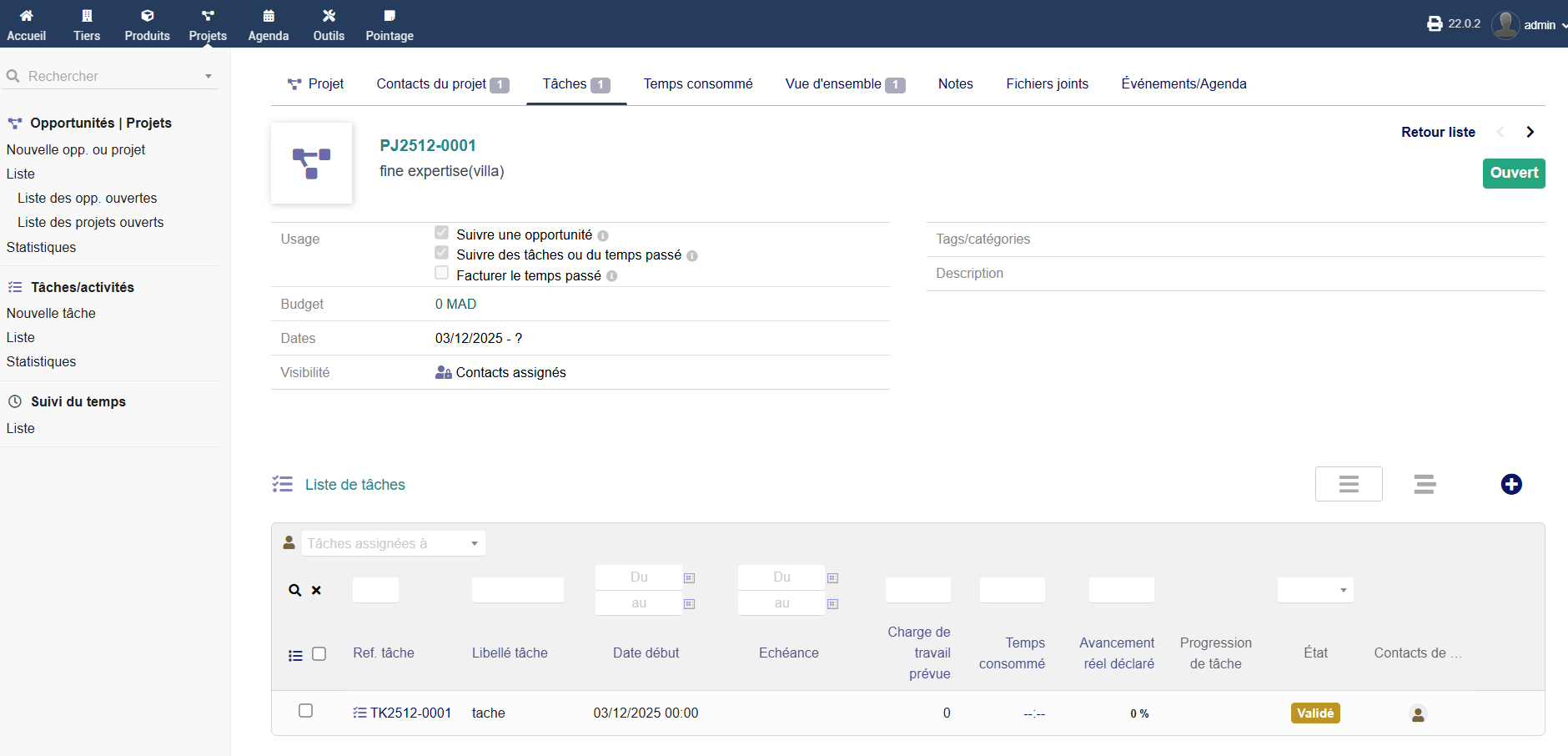Screen dimensions: 1568x756
Task: Open the État filter dropdown
Action: click(1314, 591)
